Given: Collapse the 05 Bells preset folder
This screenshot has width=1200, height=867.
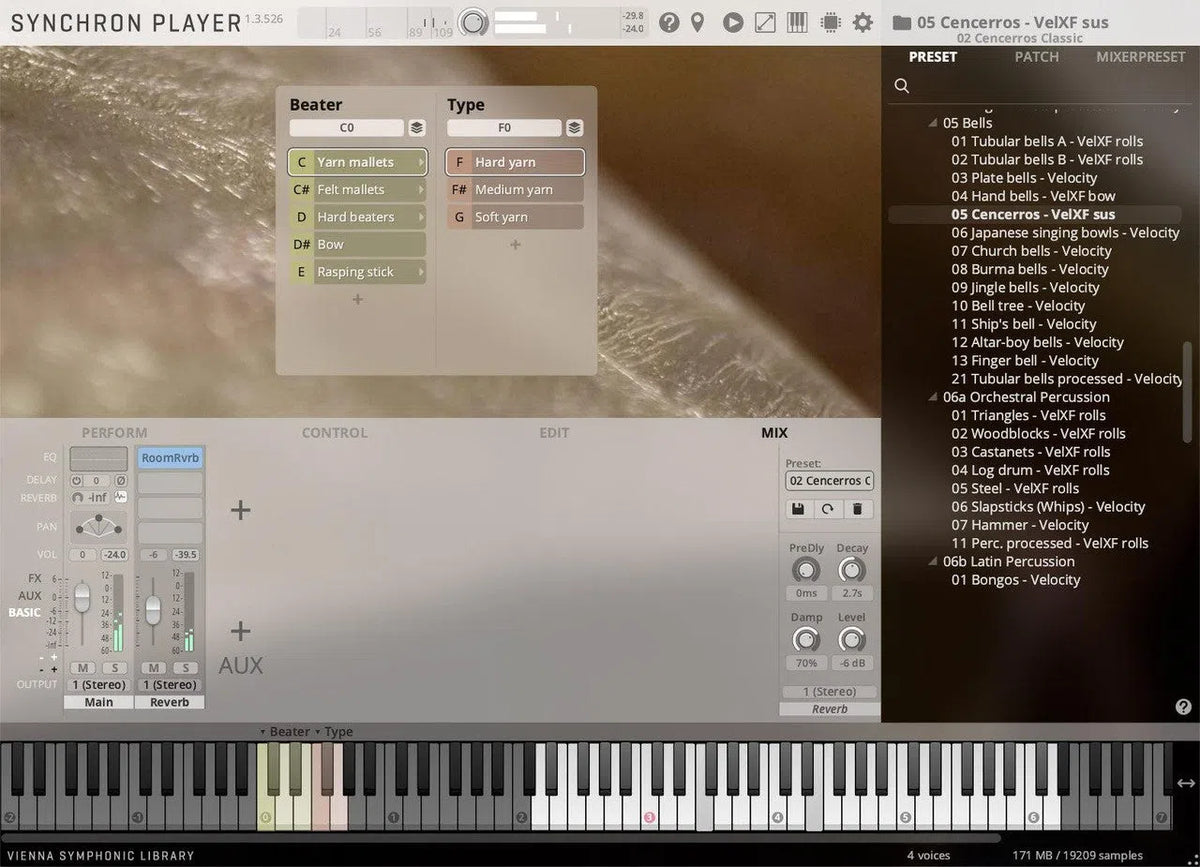Looking at the screenshot, I should tap(932, 122).
